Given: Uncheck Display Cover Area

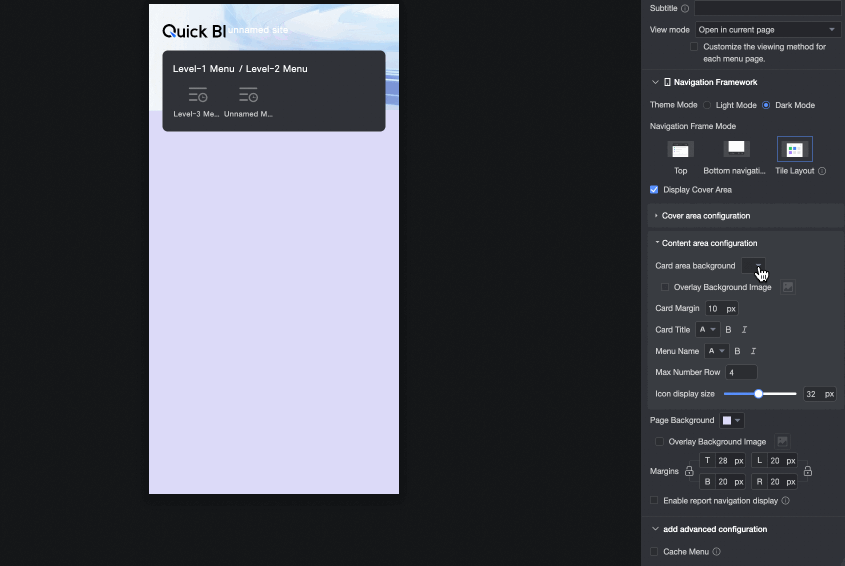Looking at the screenshot, I should pos(654,190).
